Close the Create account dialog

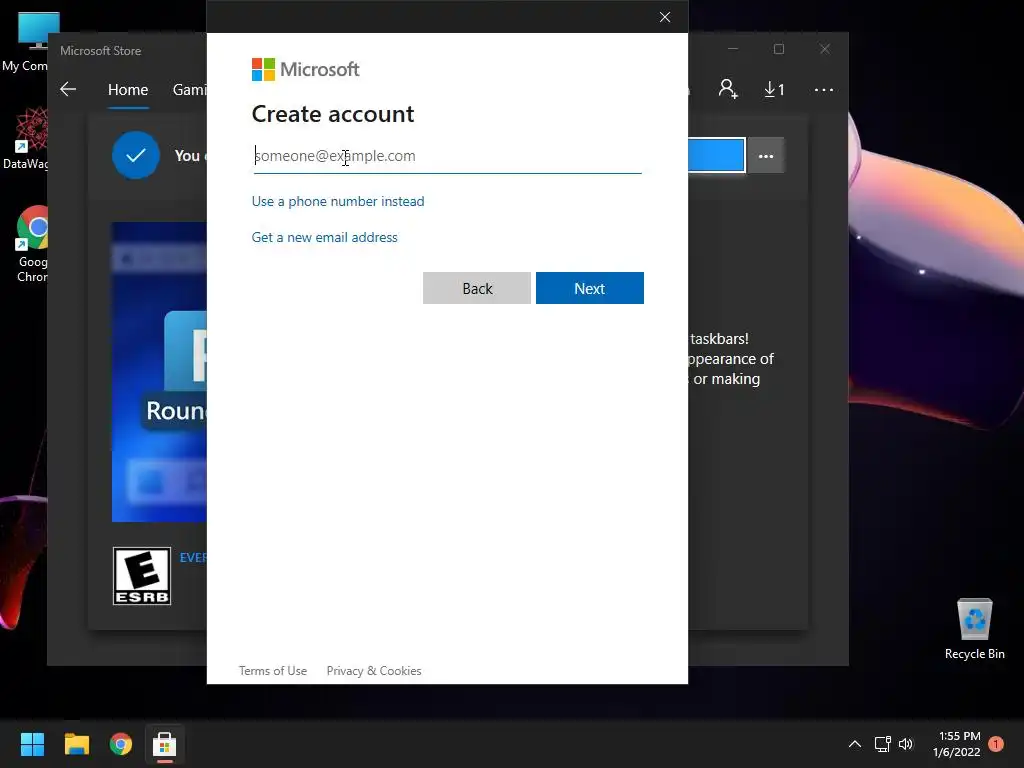point(665,17)
